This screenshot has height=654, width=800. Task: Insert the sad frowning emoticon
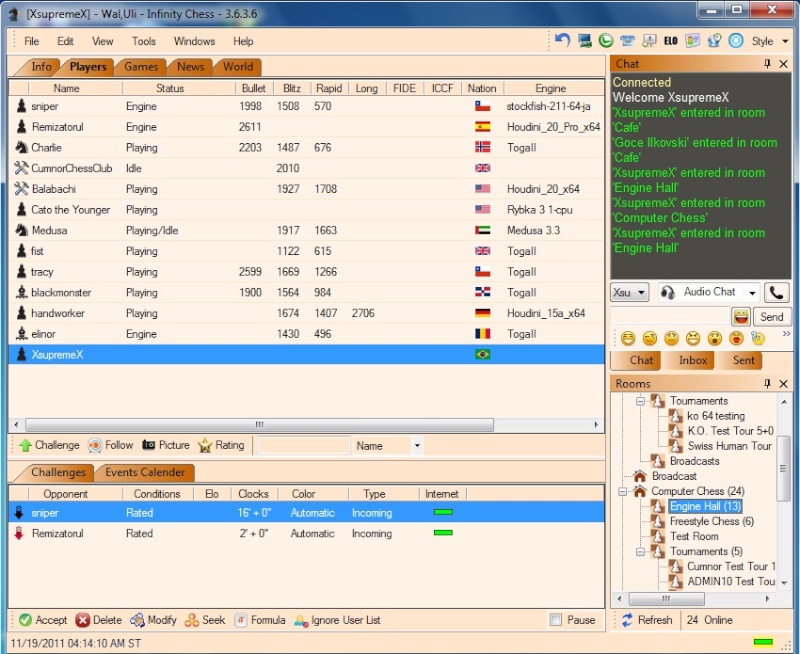tap(671, 338)
